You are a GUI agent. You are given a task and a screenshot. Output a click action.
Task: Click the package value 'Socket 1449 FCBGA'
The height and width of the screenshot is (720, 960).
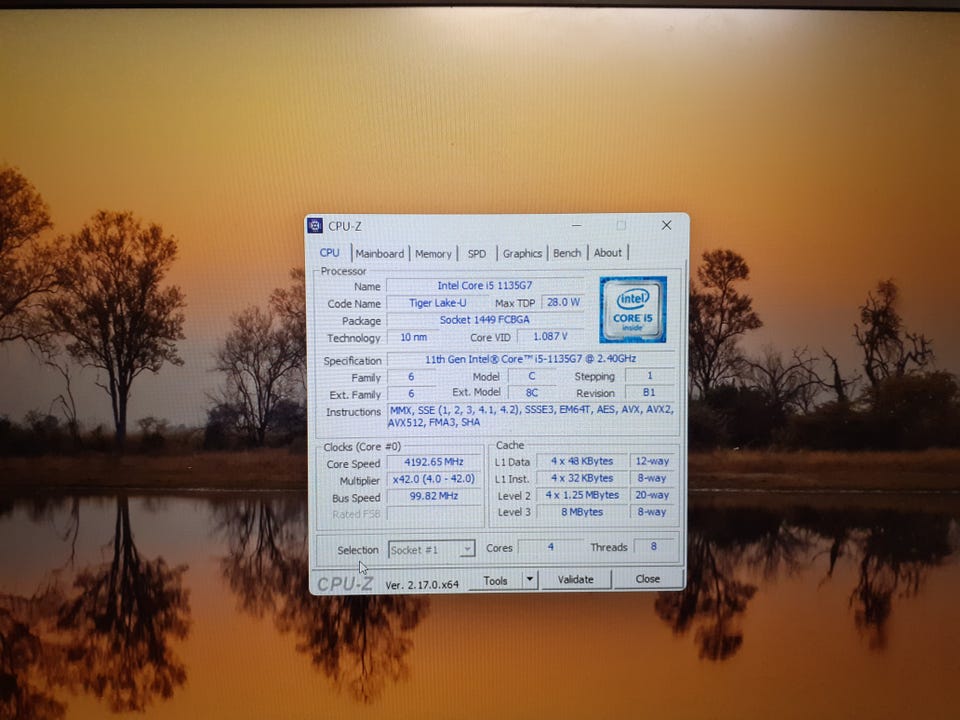[x=485, y=320]
